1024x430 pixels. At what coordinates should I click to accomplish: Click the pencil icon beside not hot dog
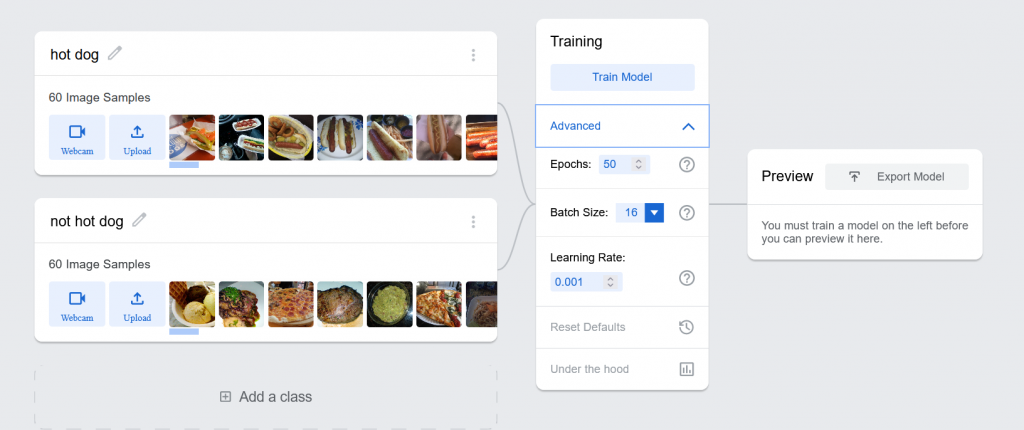point(139,220)
